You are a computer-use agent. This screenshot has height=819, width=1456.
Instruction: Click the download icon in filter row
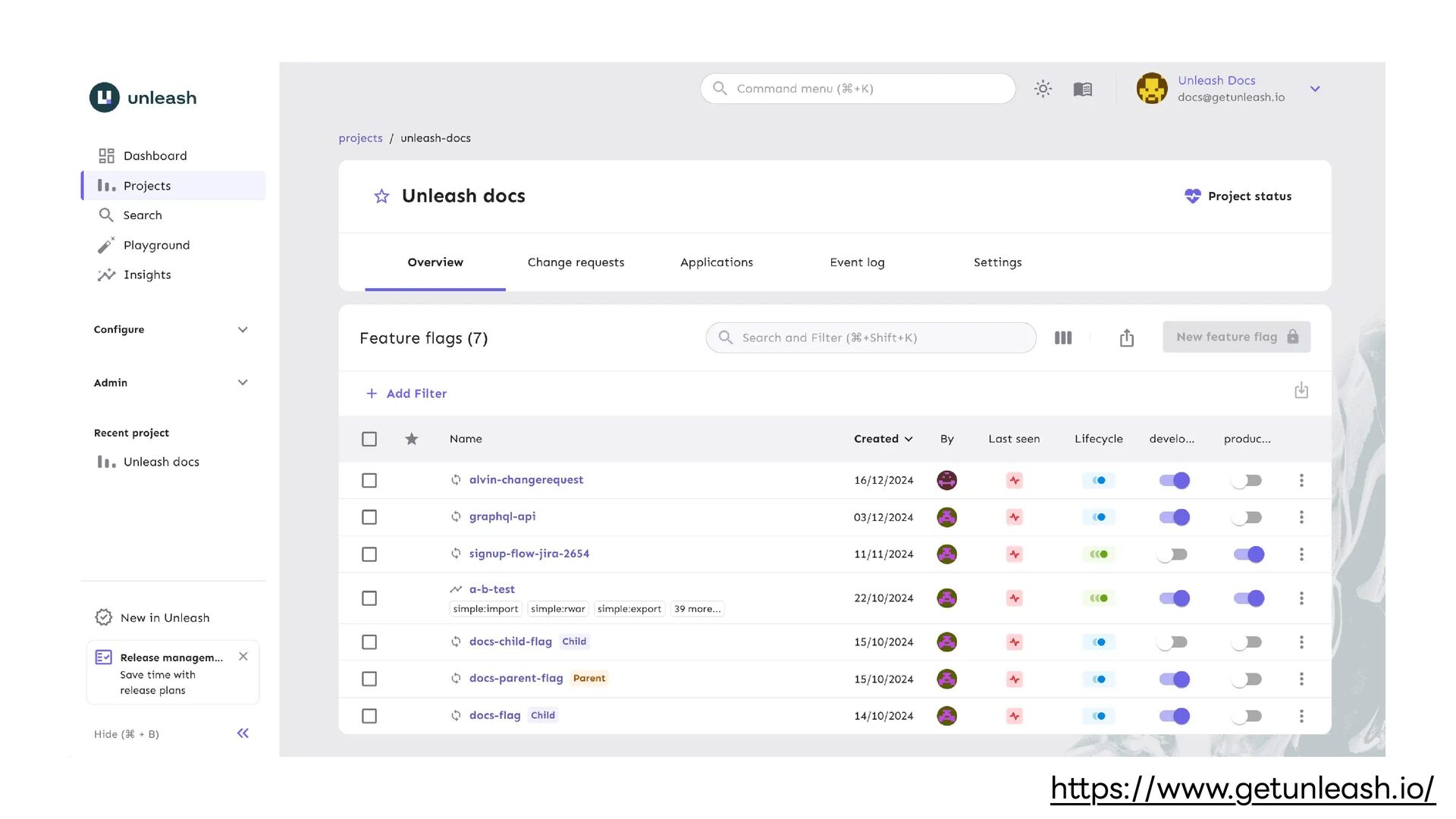(1301, 391)
